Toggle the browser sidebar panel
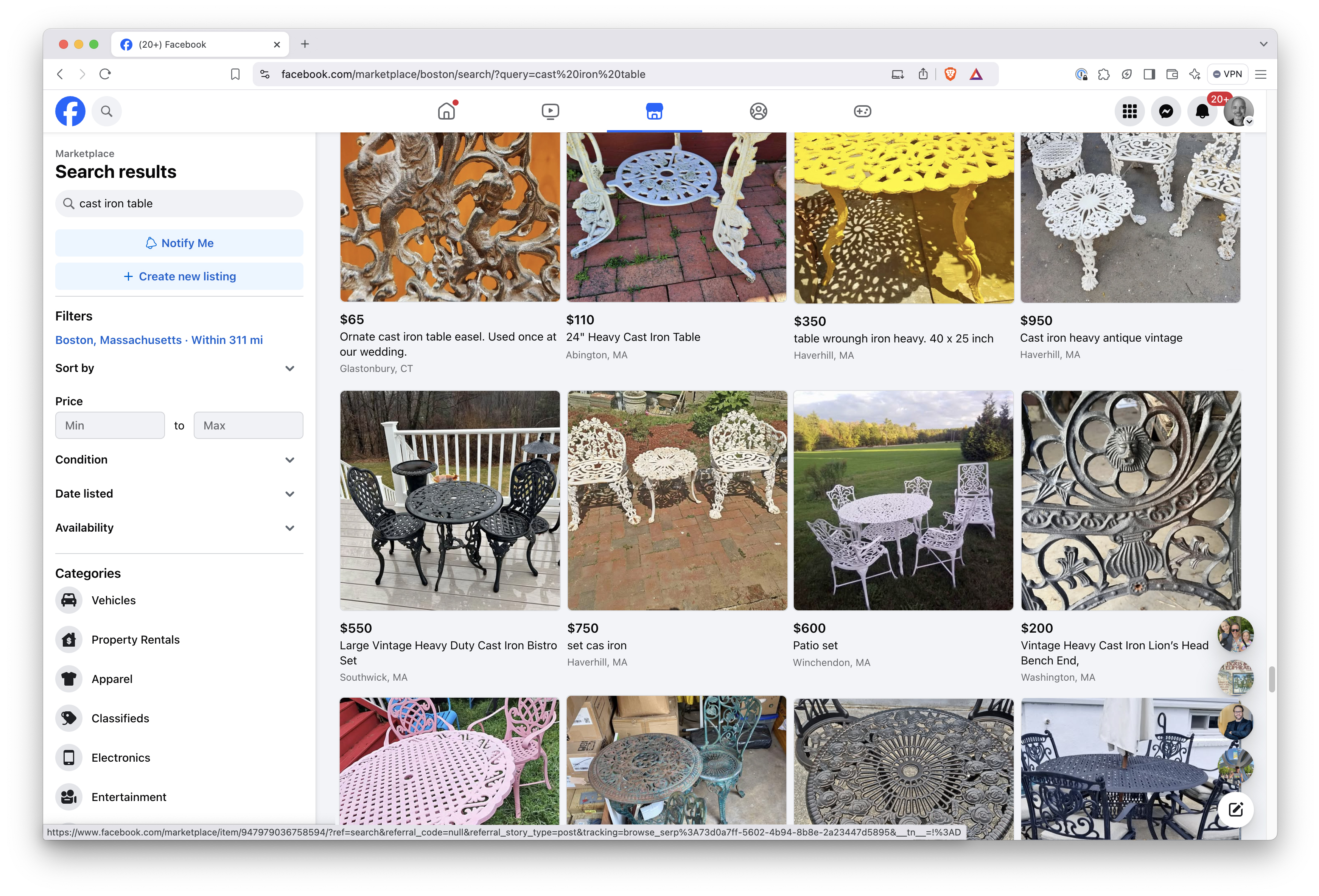This screenshot has height=896, width=1319. 1149,74
